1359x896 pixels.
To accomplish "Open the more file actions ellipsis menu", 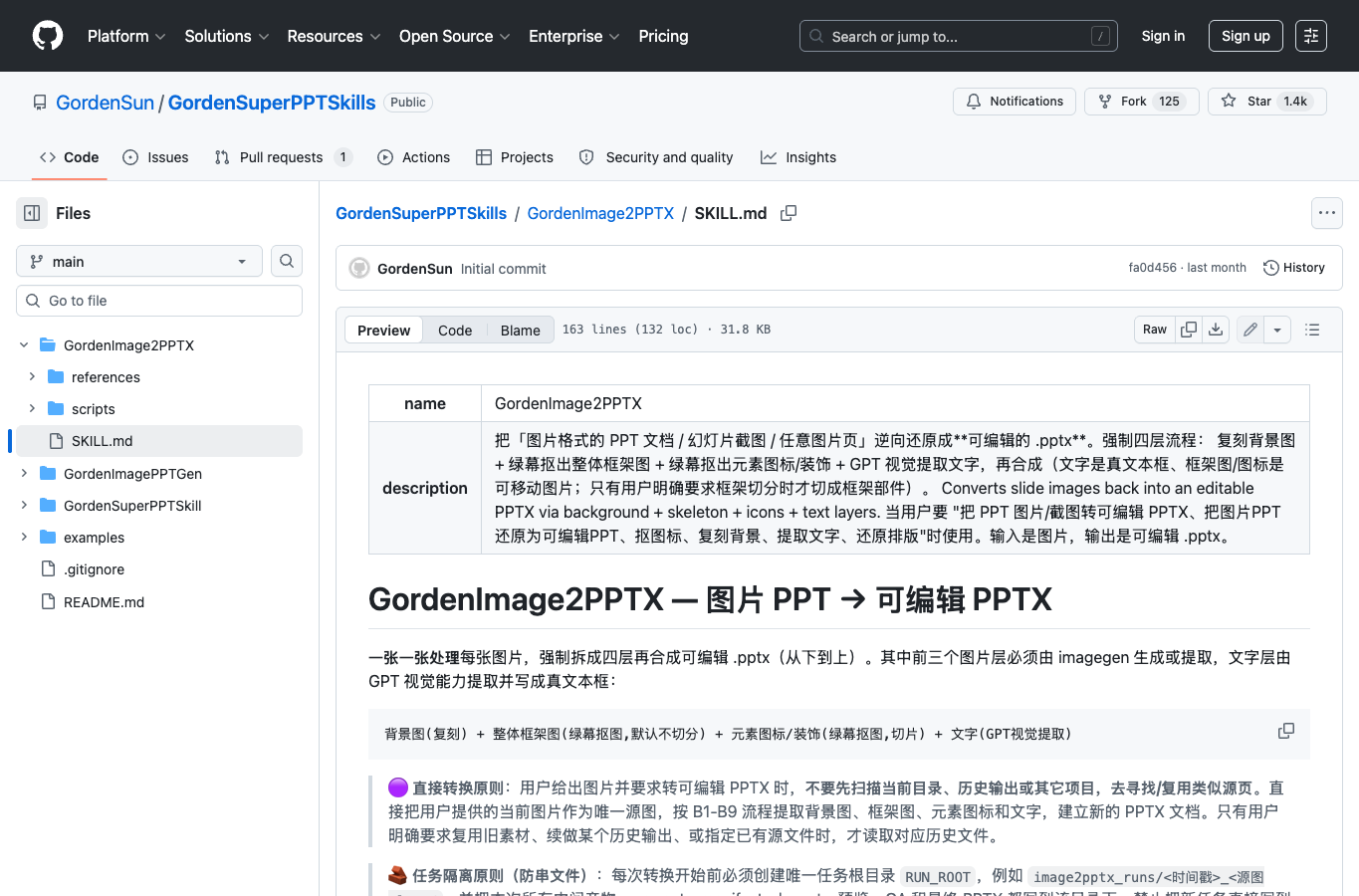I will pyautogui.click(x=1327, y=213).
